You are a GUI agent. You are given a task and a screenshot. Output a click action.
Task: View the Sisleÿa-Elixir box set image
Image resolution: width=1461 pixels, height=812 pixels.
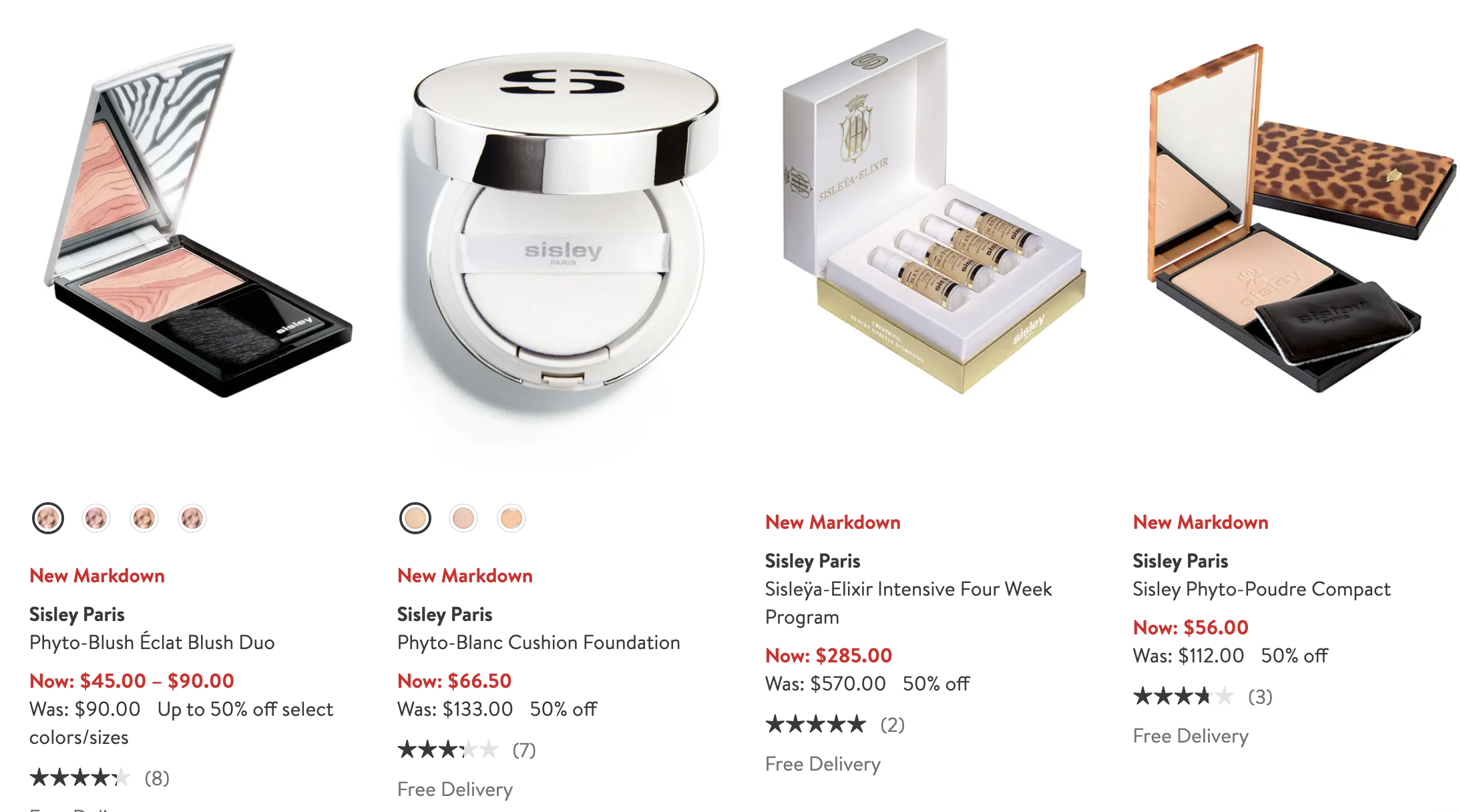(x=933, y=211)
